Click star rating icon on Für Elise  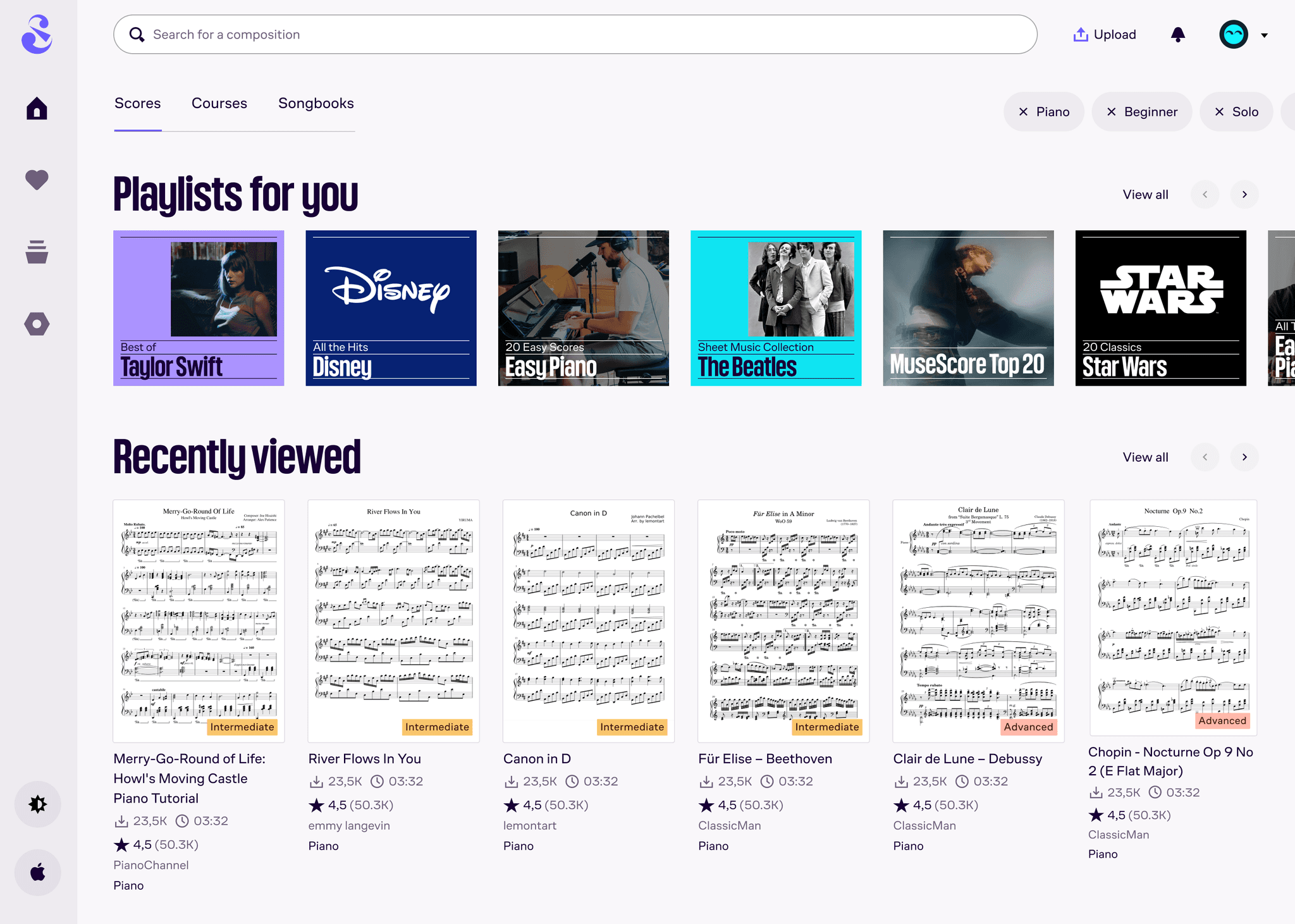706,805
